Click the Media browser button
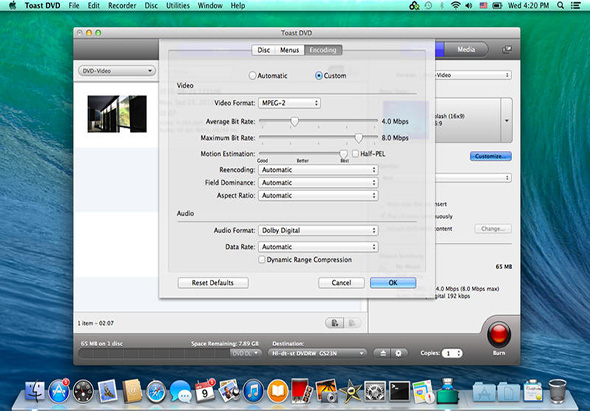Screen dimensions: 590x411 (x=466, y=49)
